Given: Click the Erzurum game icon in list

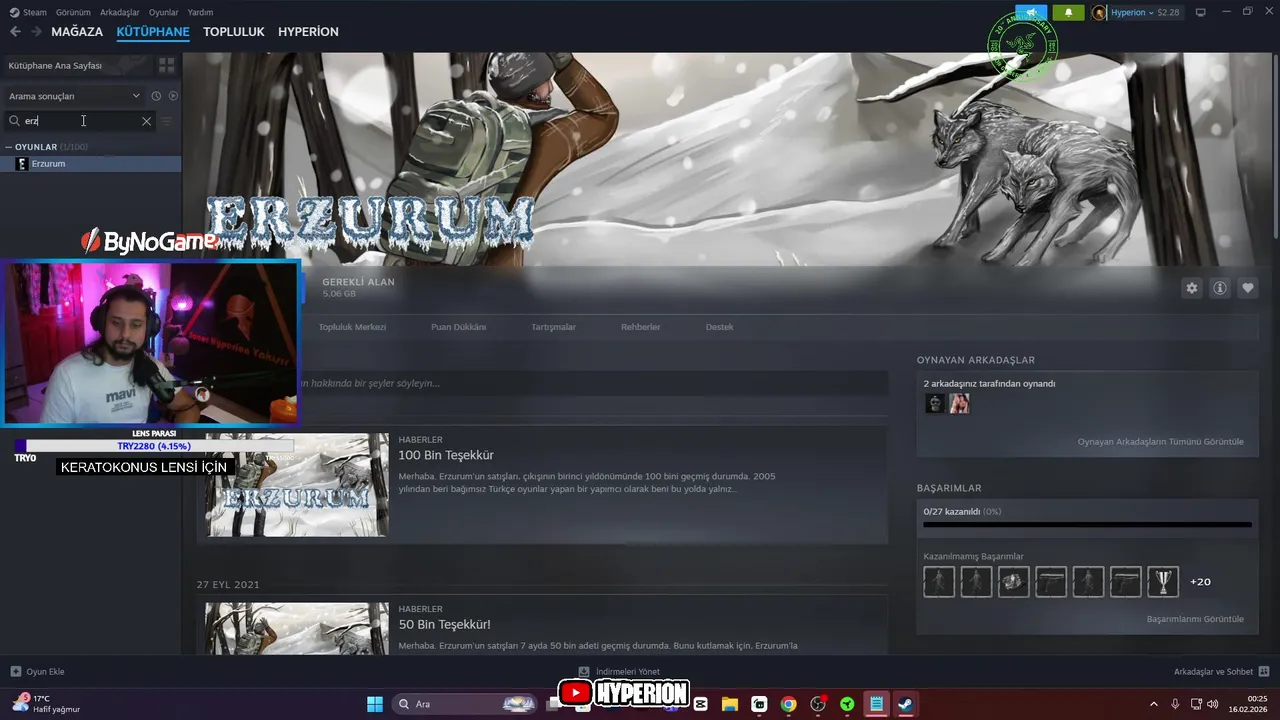Looking at the screenshot, I should pyautogui.click(x=22, y=164).
